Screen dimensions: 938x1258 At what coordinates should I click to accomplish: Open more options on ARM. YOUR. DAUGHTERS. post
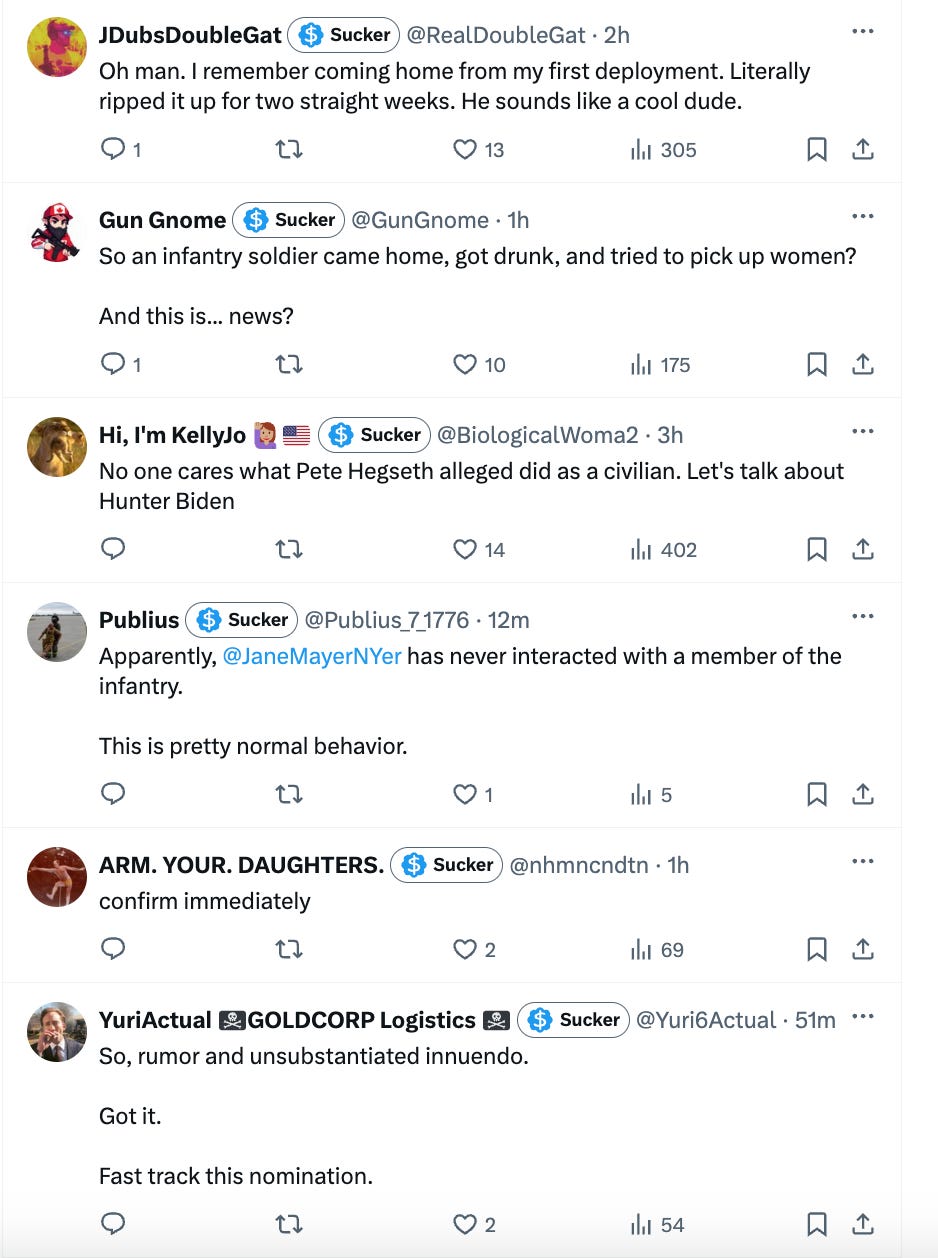[863, 861]
